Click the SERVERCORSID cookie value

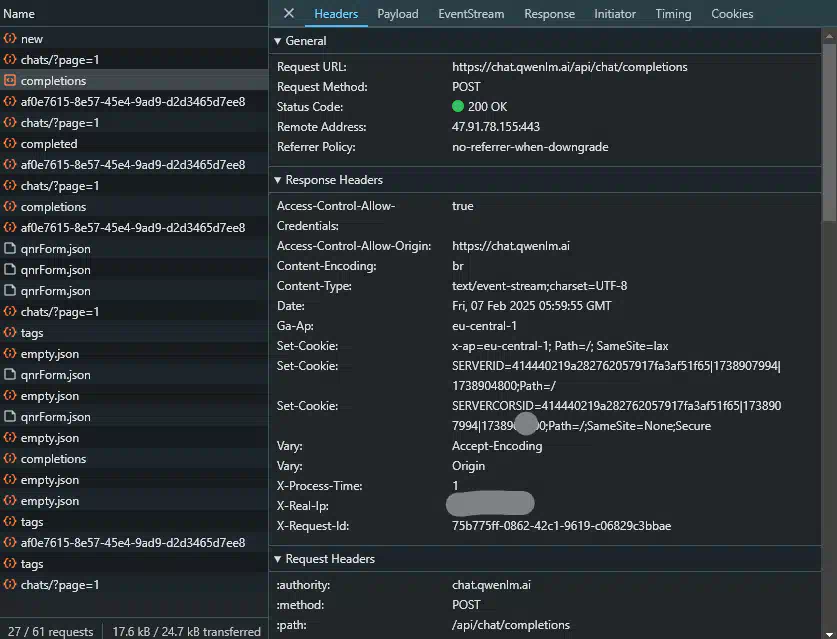tap(617, 416)
